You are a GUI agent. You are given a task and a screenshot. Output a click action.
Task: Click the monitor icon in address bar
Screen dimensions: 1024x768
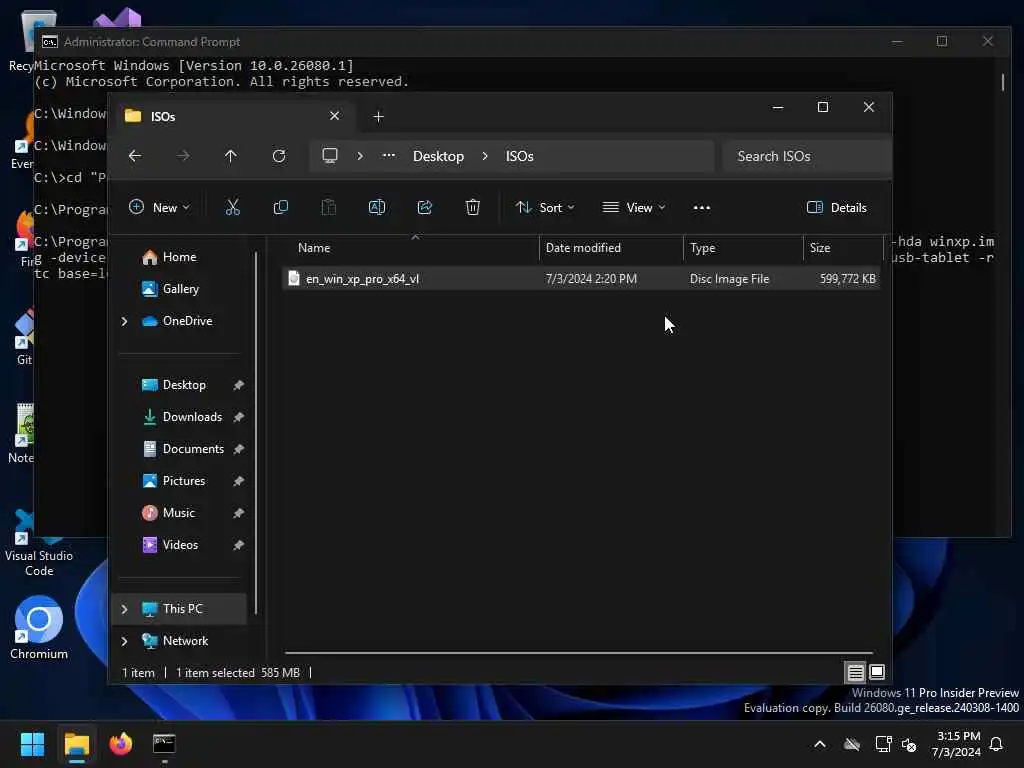click(x=330, y=156)
